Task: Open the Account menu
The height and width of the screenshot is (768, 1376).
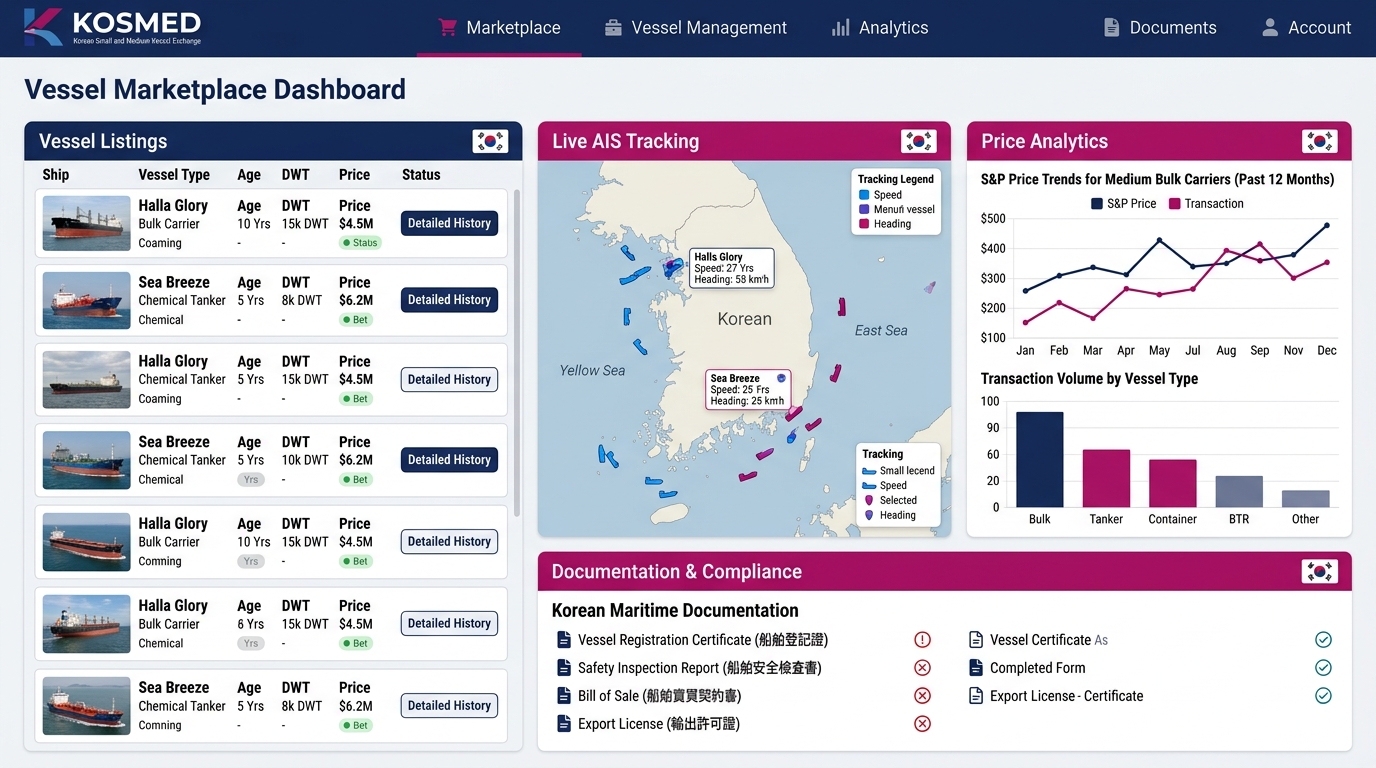Action: coord(1306,28)
